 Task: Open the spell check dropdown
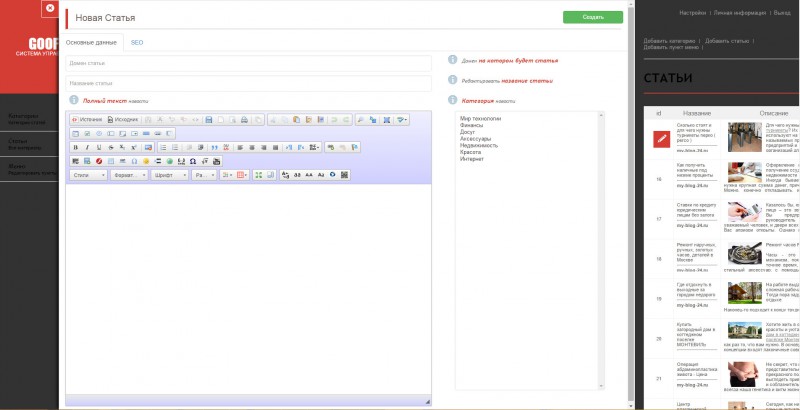pyautogui.click(x=402, y=120)
